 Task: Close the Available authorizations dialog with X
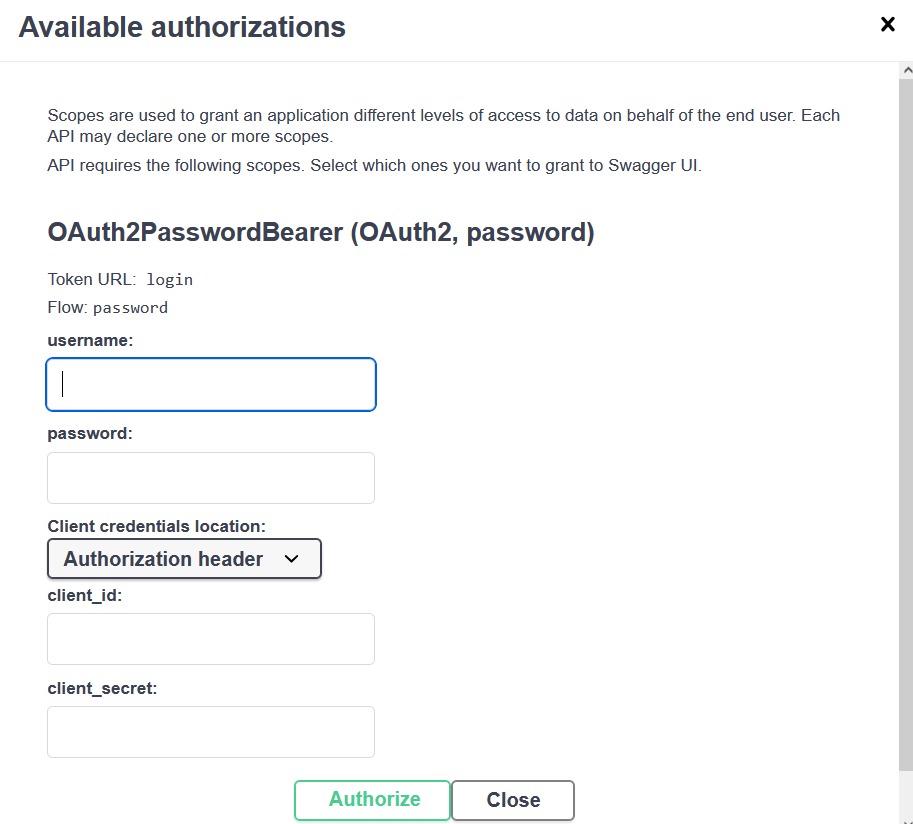887,25
